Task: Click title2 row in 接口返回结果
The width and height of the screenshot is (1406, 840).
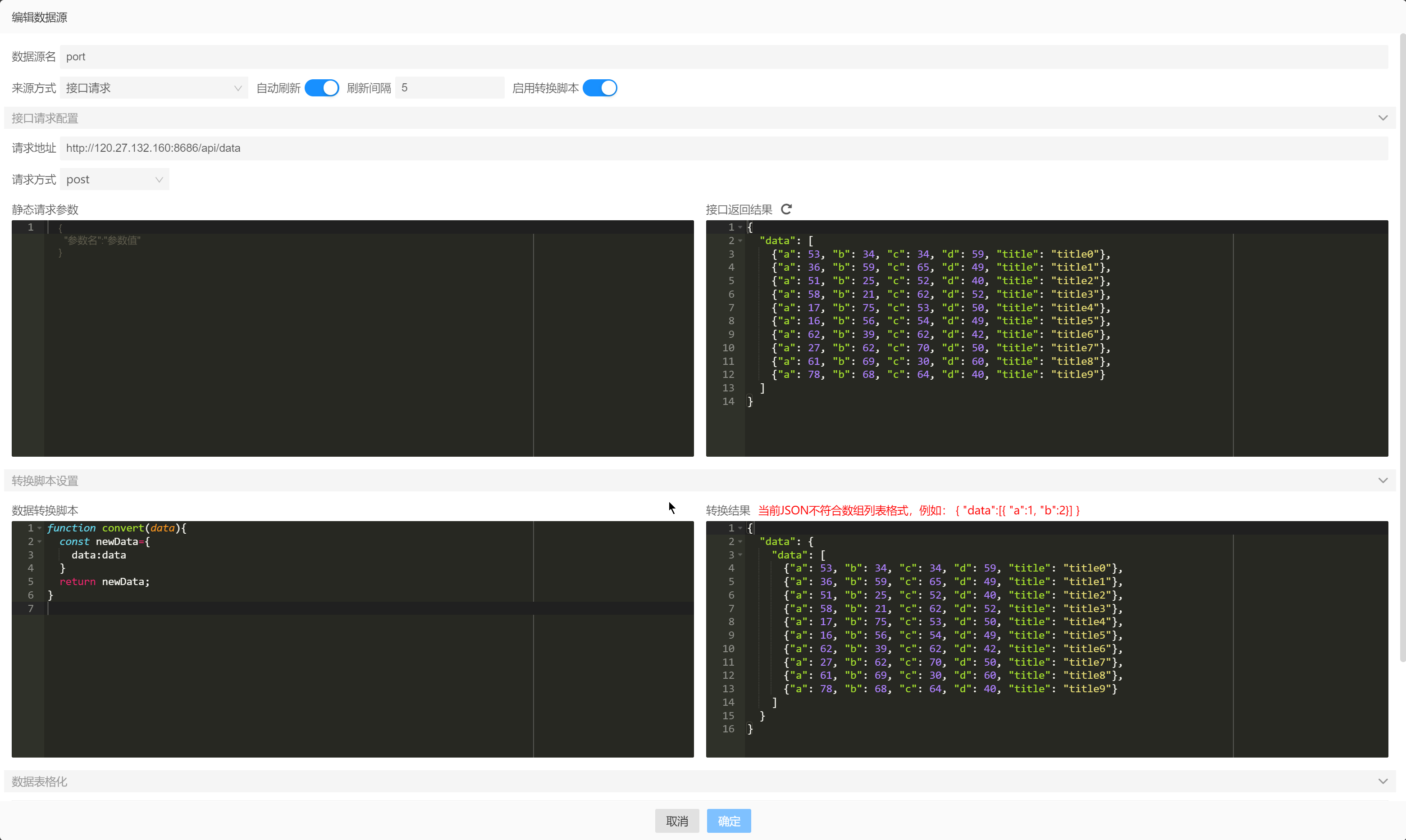Action: tap(941, 280)
